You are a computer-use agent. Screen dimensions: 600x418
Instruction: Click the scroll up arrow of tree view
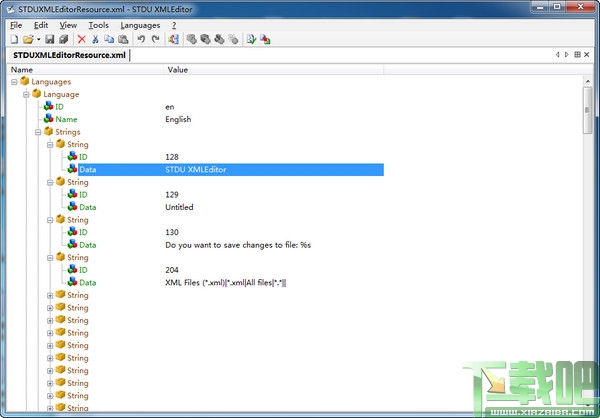coord(587,81)
